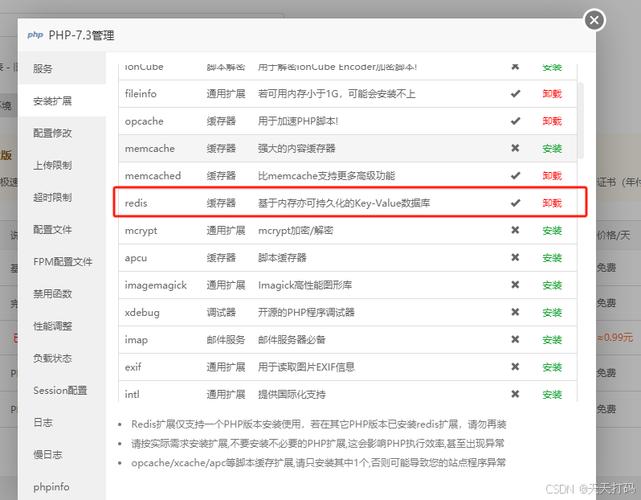Click the php logo in dialog title
Viewport: 641px width, 500px height.
[x=35, y=35]
